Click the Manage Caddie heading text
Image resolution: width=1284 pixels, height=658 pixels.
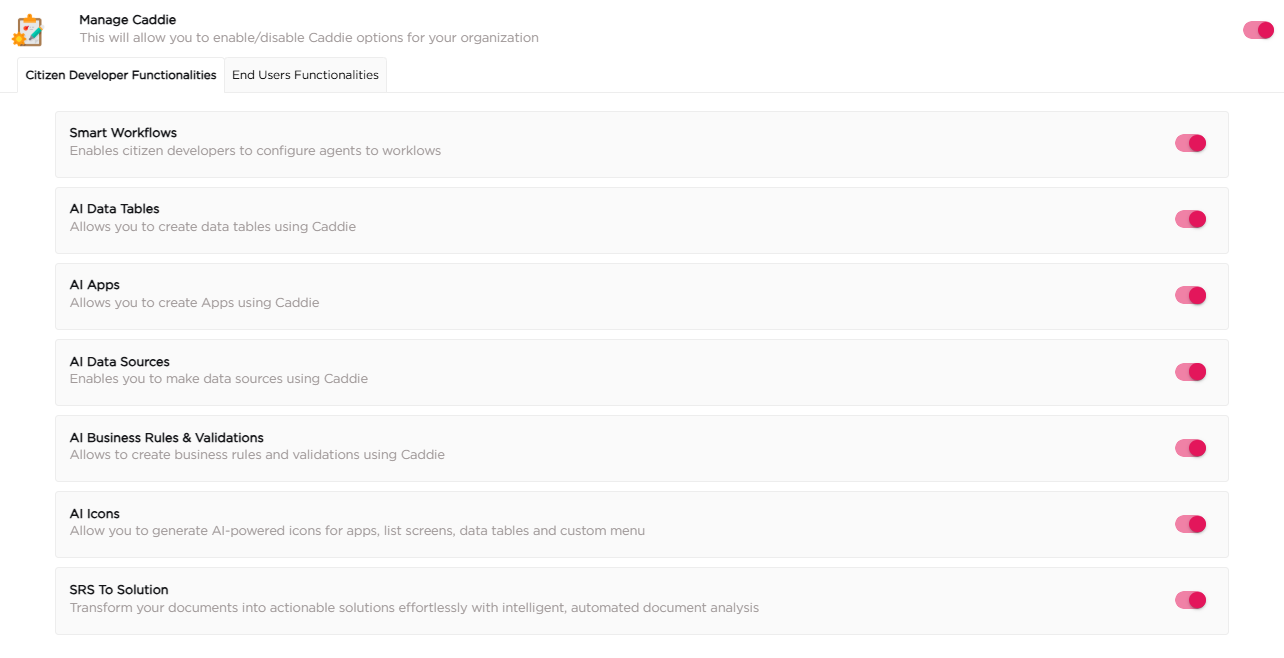point(128,20)
